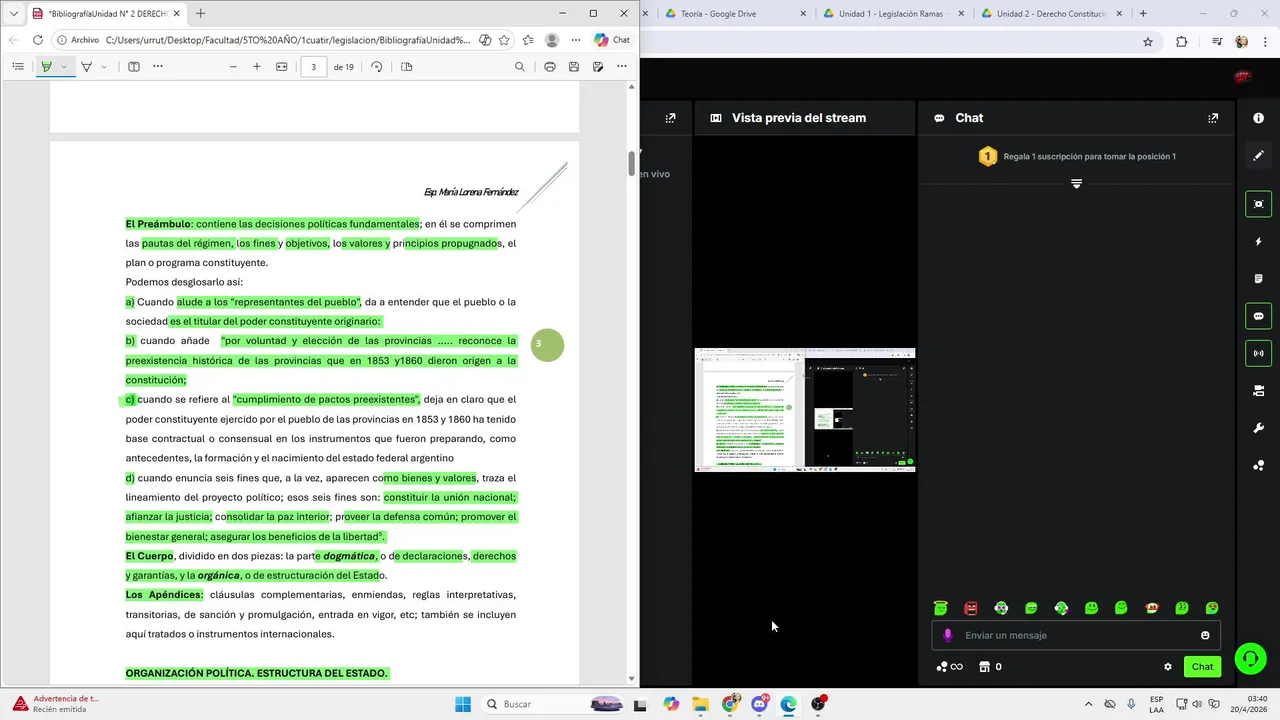Save the PDF document

point(574,67)
